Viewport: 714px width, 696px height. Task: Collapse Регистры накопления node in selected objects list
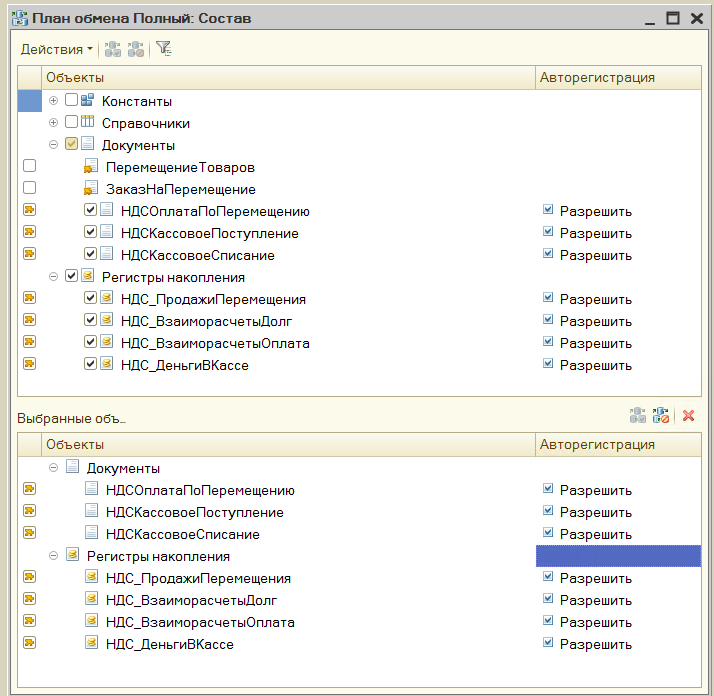pos(53,556)
